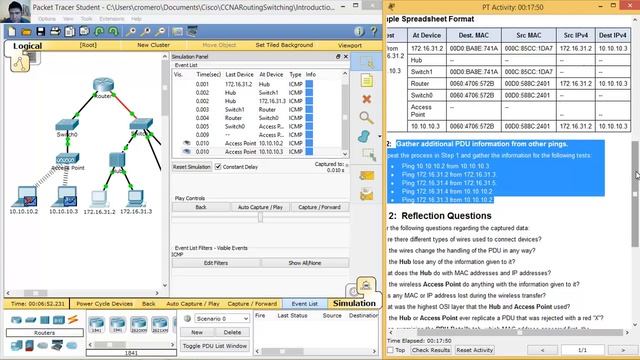
Task: Click the Zoom In magnifier icon
Action: pyautogui.click(x=131, y=31)
